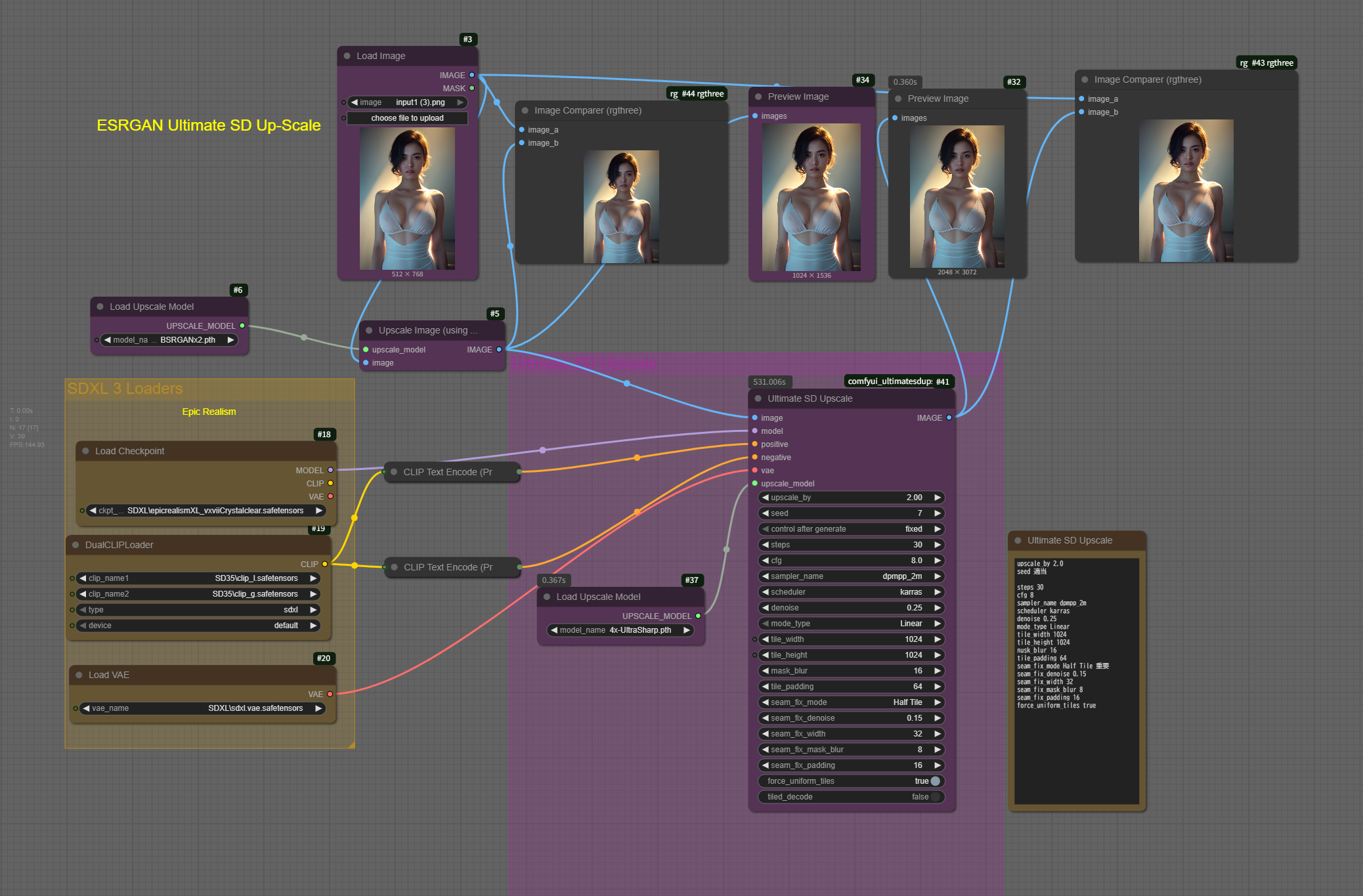
Task: Click UPSCALE_MODEL output port on BSRGANx2 loader
Action: click(x=242, y=326)
